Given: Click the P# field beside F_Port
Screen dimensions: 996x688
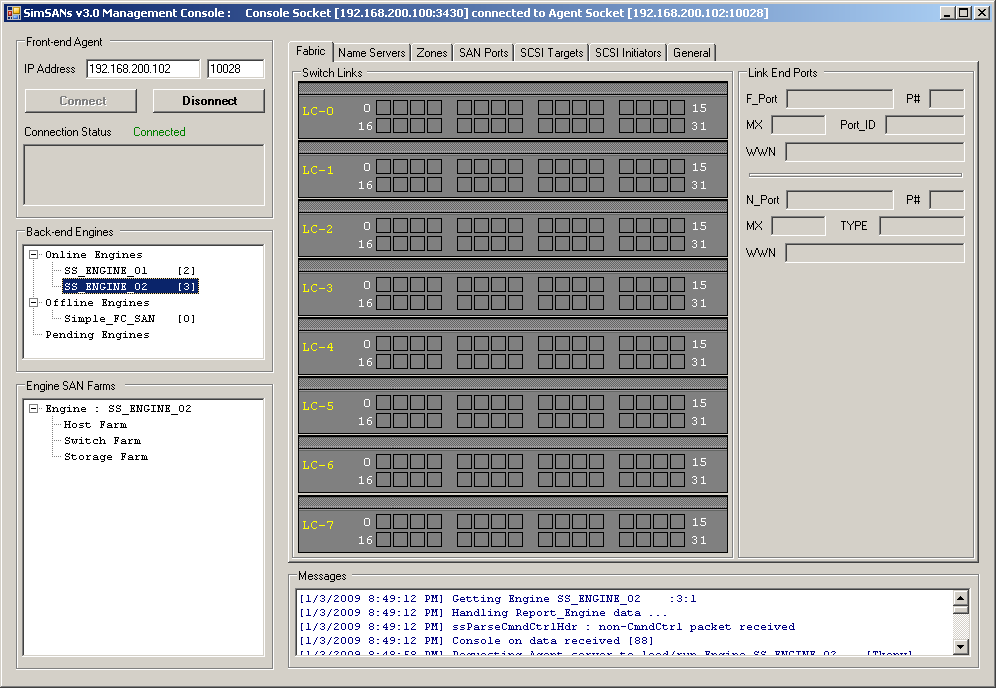Looking at the screenshot, I should click(x=946, y=99).
